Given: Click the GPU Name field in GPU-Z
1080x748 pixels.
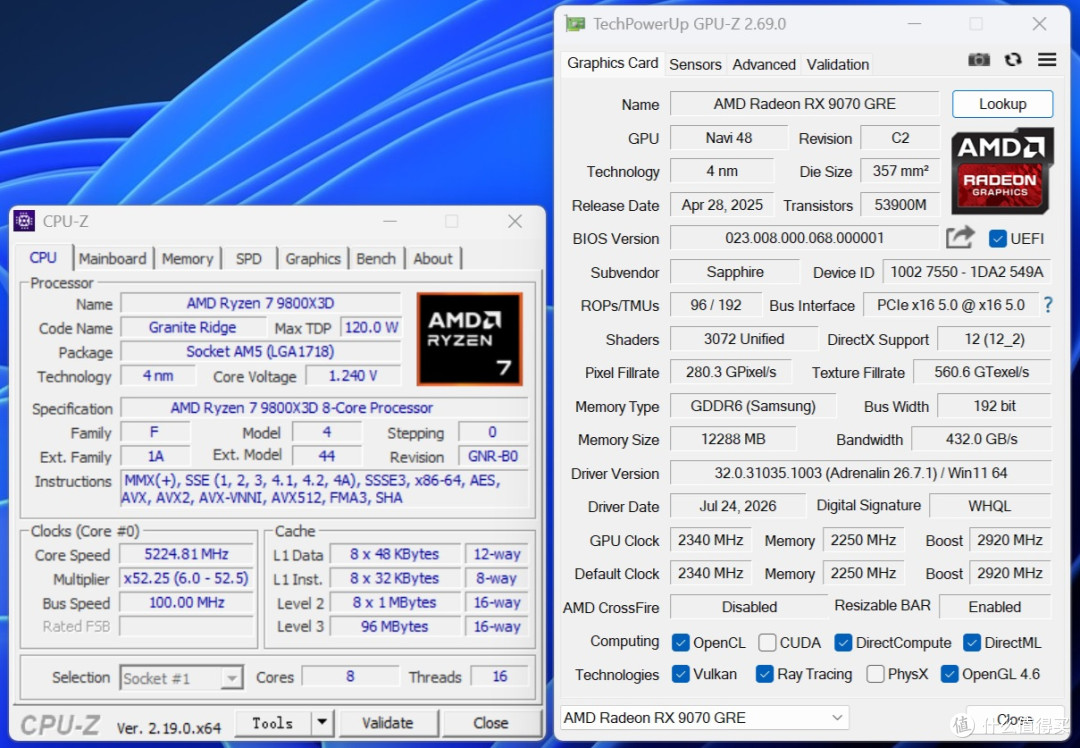Looking at the screenshot, I should pyautogui.click(x=804, y=104).
